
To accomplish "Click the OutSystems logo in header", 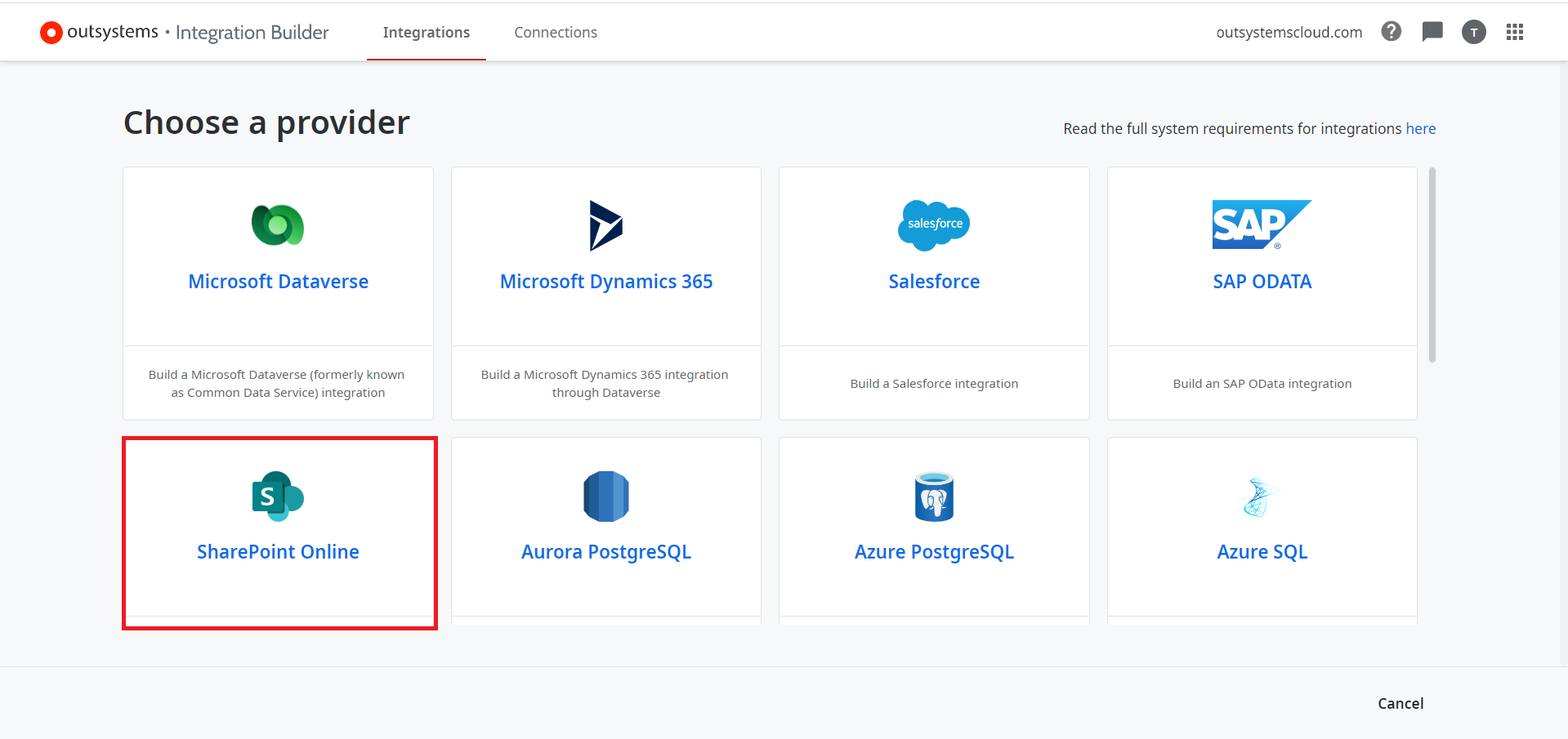I will 99,32.
